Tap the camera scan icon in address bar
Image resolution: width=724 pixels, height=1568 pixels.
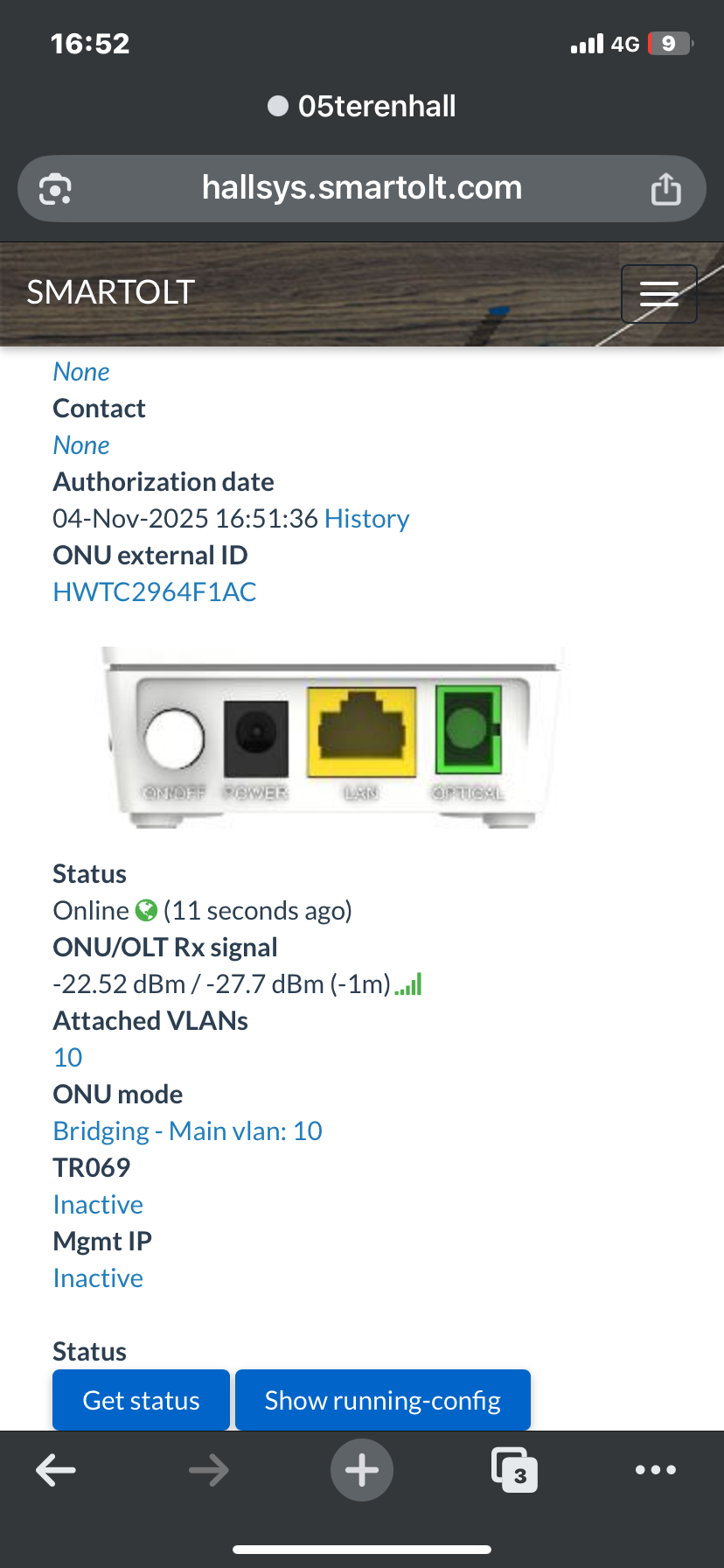pyautogui.click(x=55, y=188)
